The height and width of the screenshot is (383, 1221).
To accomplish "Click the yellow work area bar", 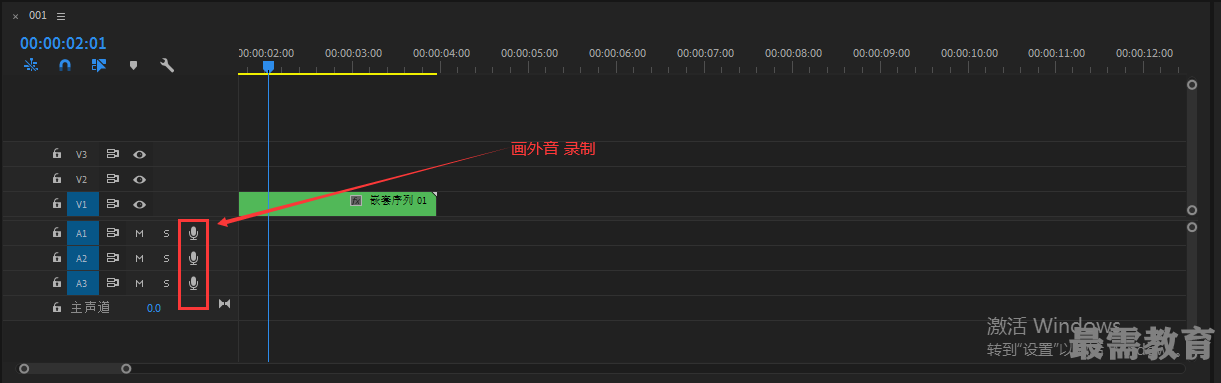I will pos(338,74).
